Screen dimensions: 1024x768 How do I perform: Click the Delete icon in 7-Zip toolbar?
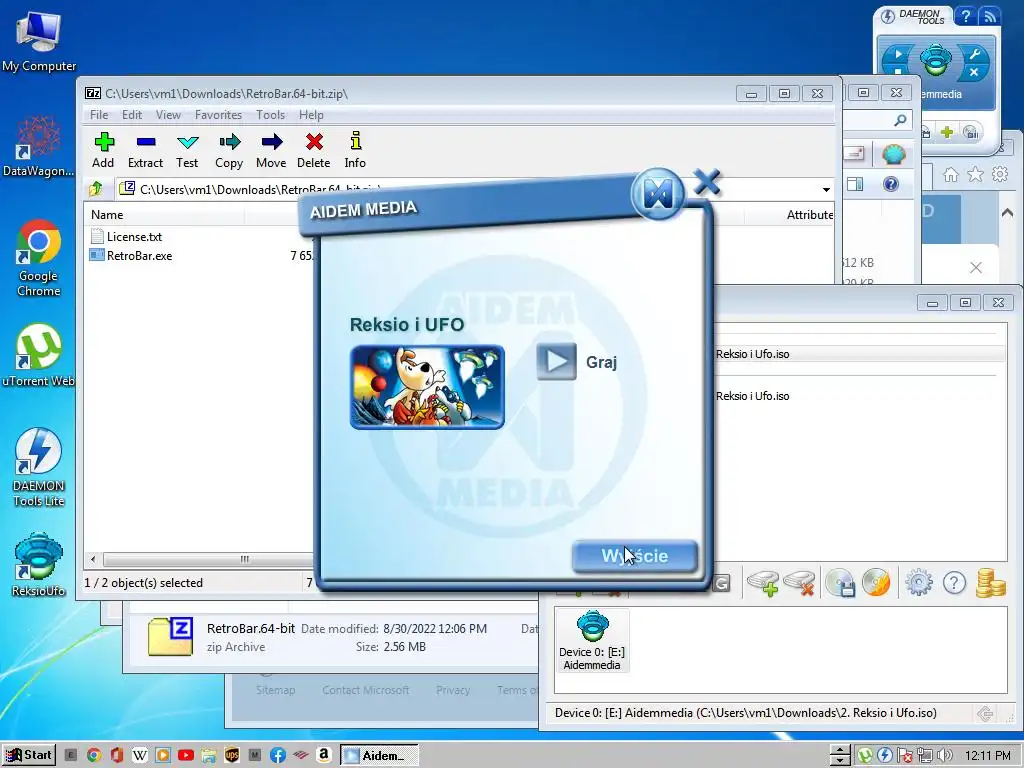coord(313,151)
